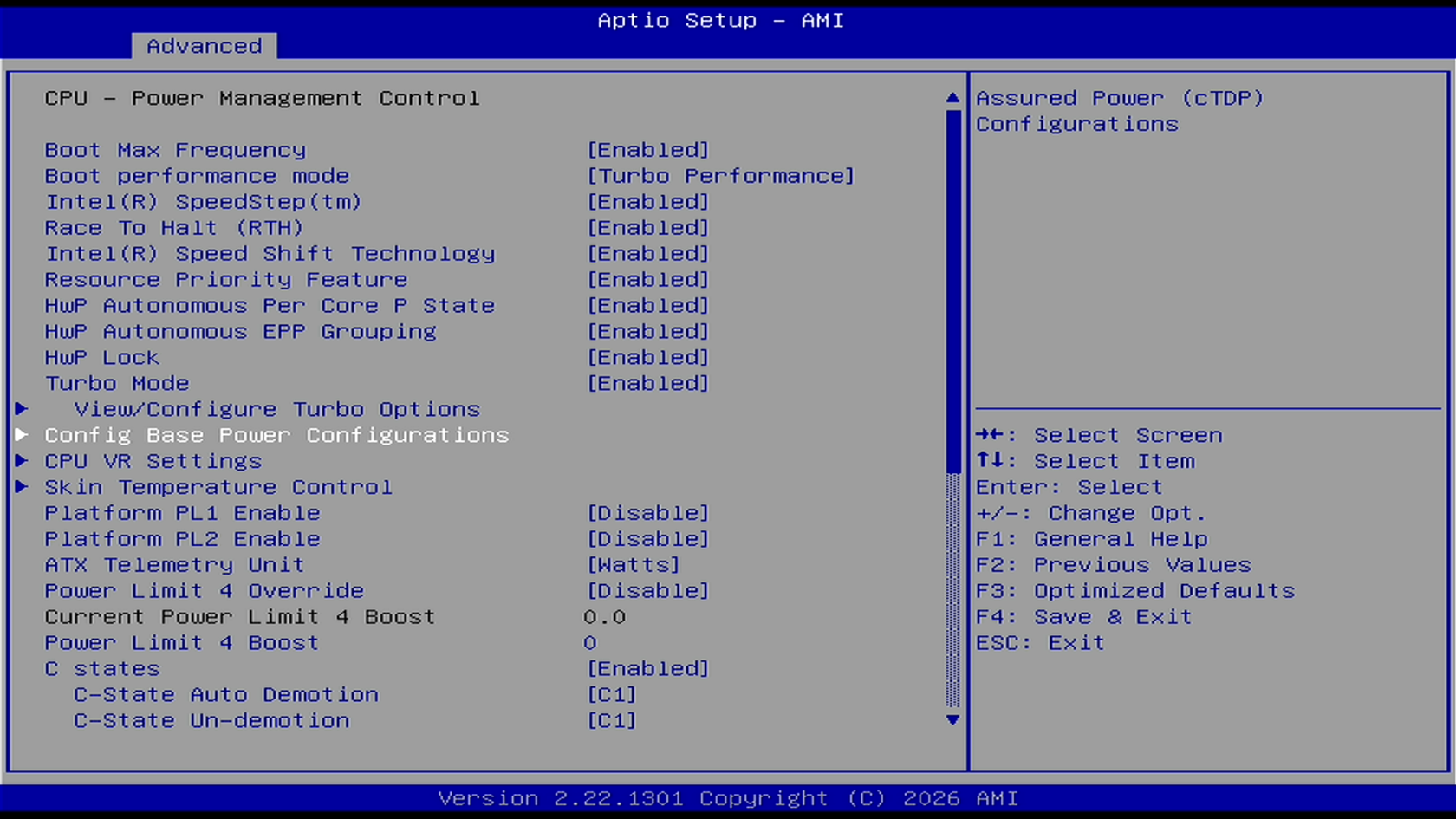Image resolution: width=1456 pixels, height=819 pixels.
Task: Click F2: Previous Values hint
Action: 1114,565
